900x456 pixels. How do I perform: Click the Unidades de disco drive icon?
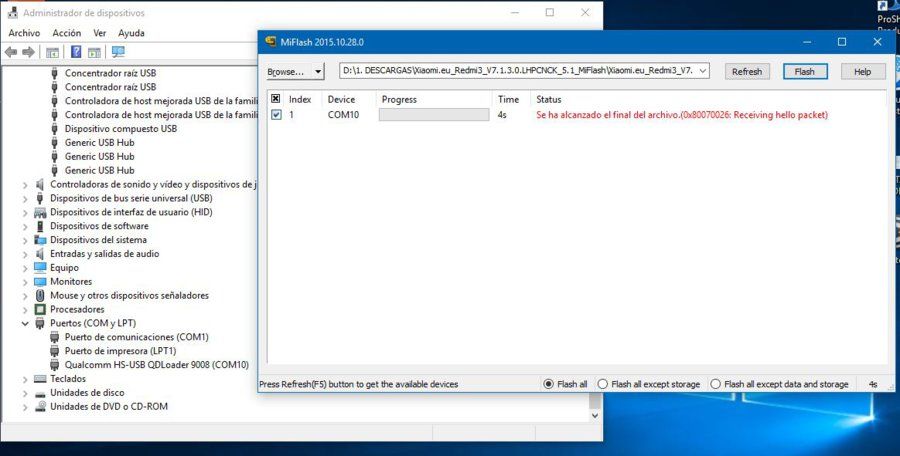click(40, 393)
